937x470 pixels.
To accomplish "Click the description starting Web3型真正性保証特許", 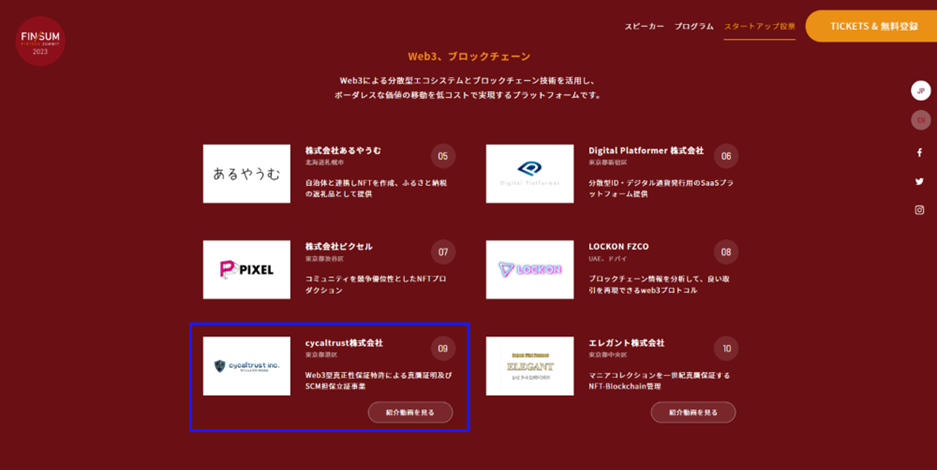I will click(379, 380).
